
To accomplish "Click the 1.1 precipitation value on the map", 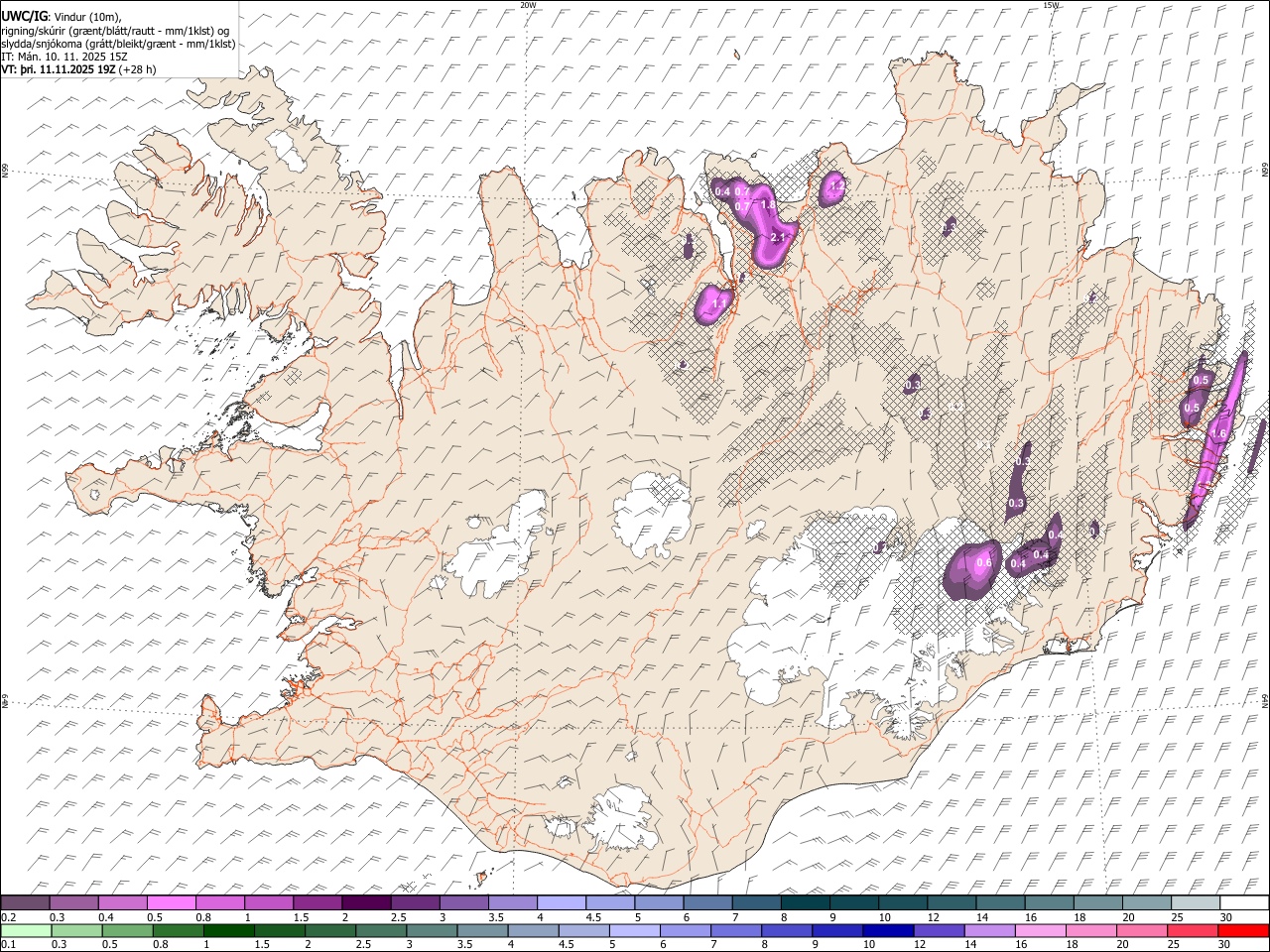I will pos(718,303).
